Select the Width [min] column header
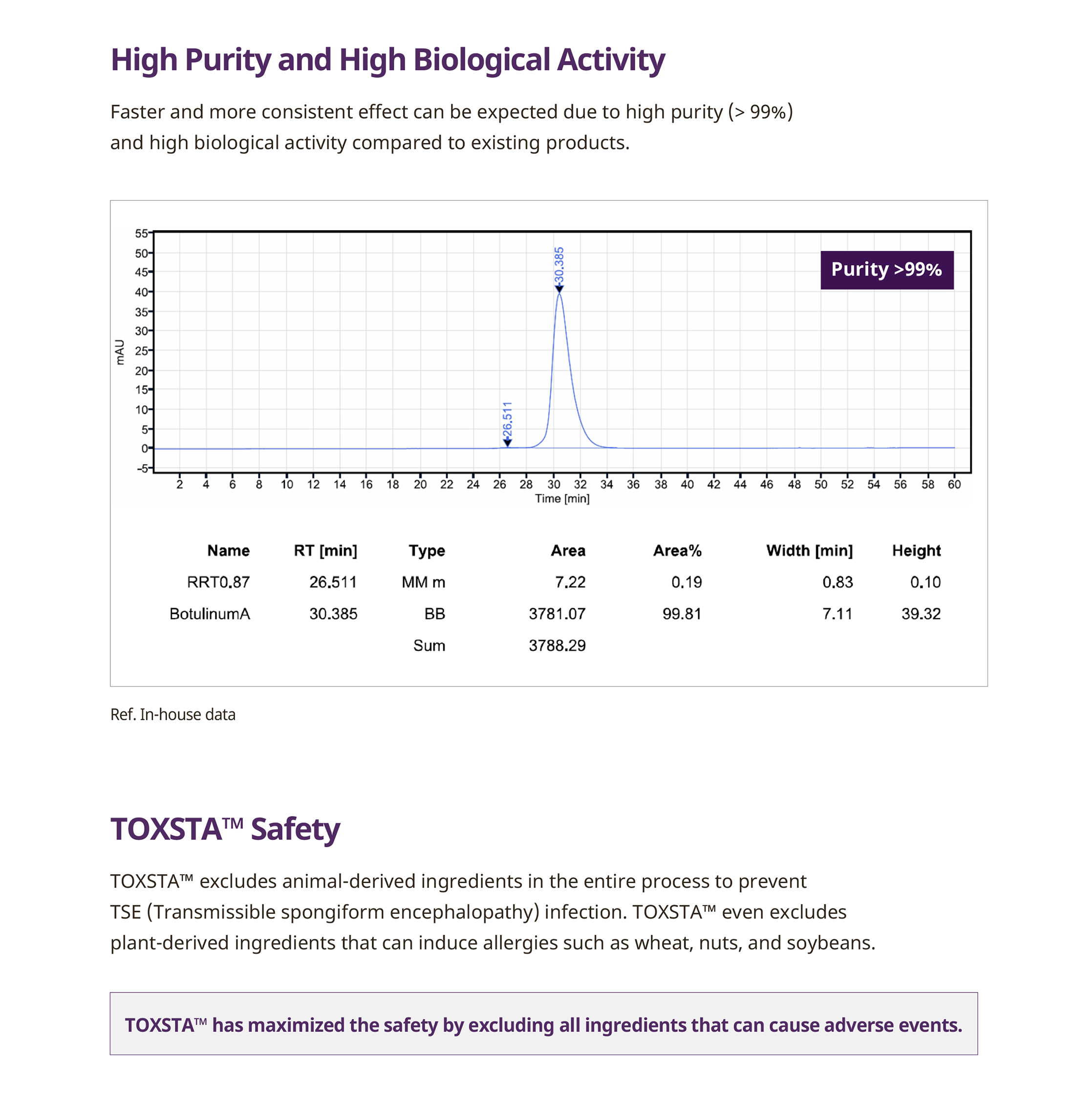 click(809, 550)
